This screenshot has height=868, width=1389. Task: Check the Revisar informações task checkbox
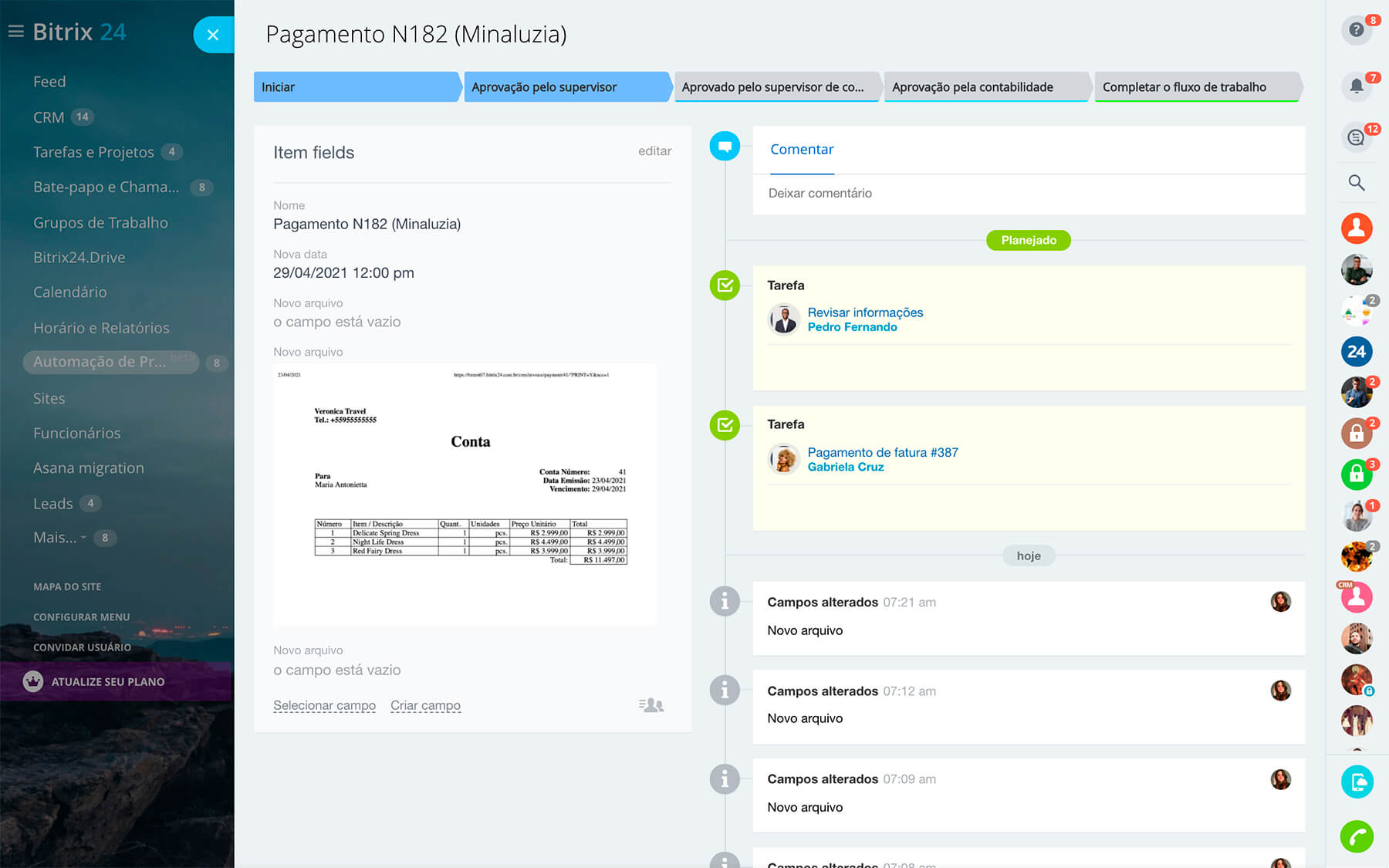(725, 285)
